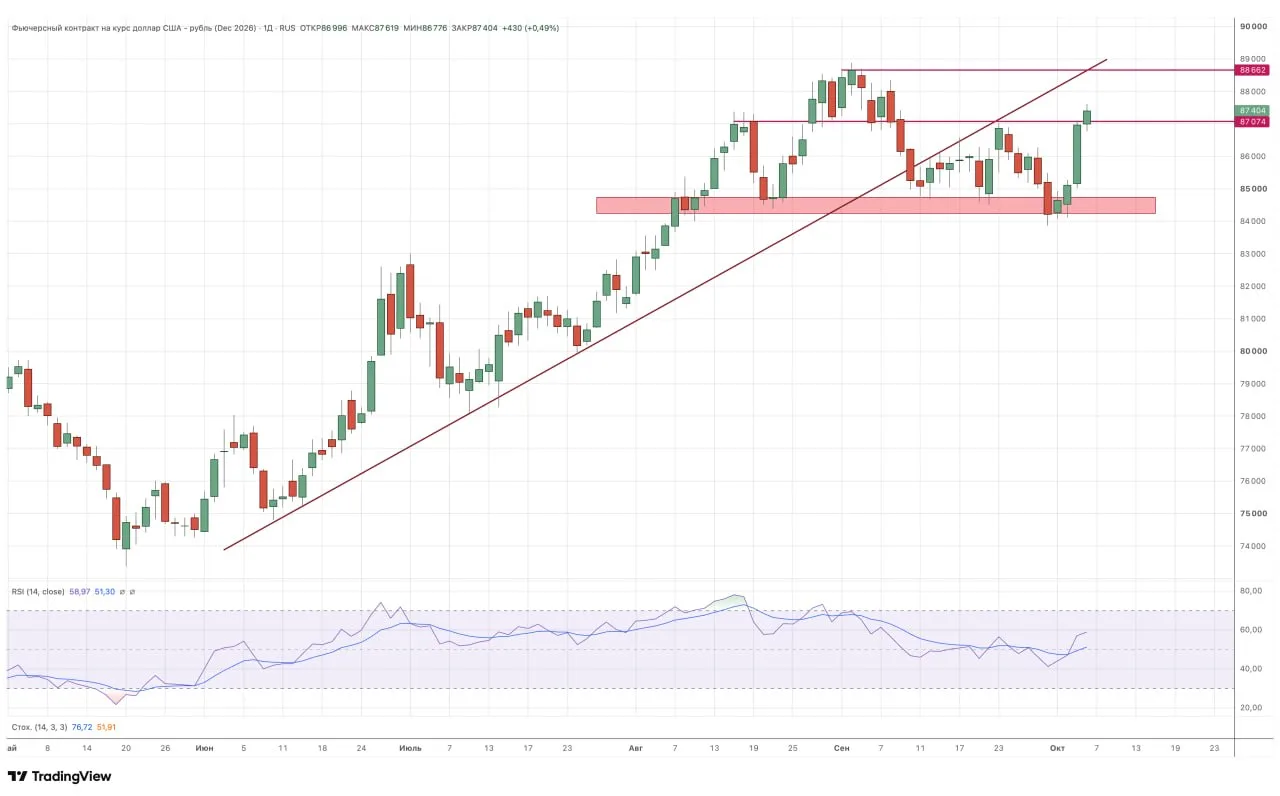The height and width of the screenshot is (796, 1280).
Task: Click the "90 000" price scale label
Action: (1252, 27)
